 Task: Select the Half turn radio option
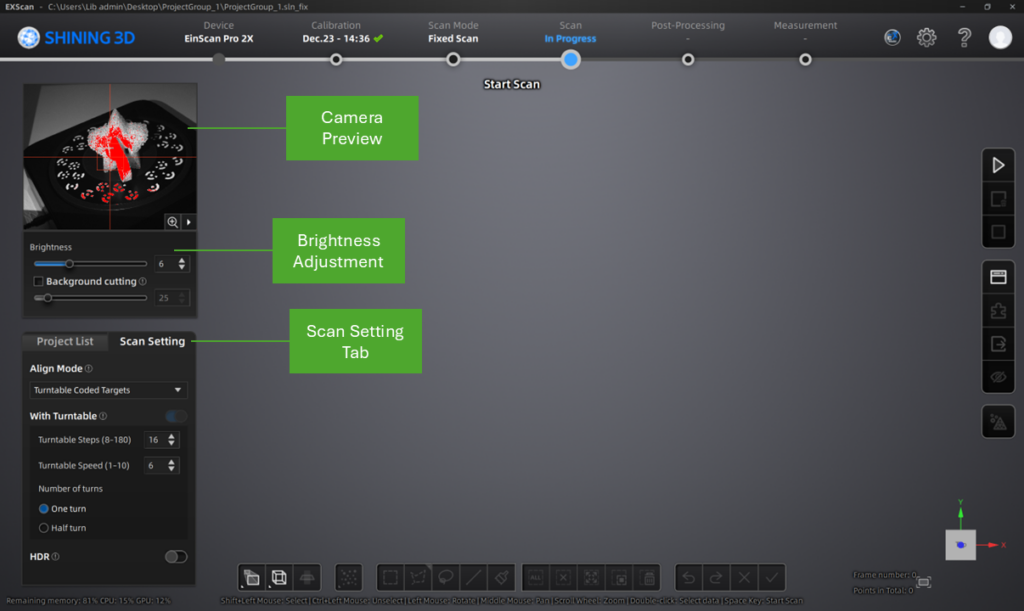tap(44, 527)
